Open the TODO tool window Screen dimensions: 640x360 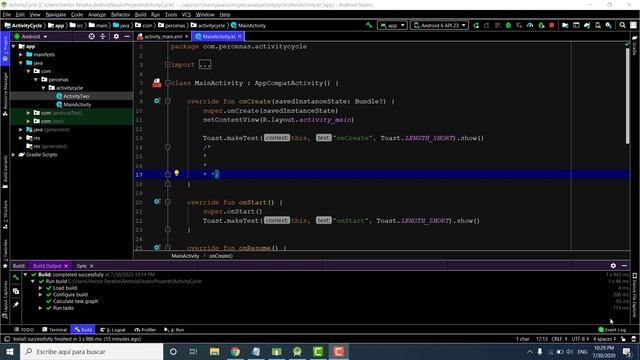[24, 329]
